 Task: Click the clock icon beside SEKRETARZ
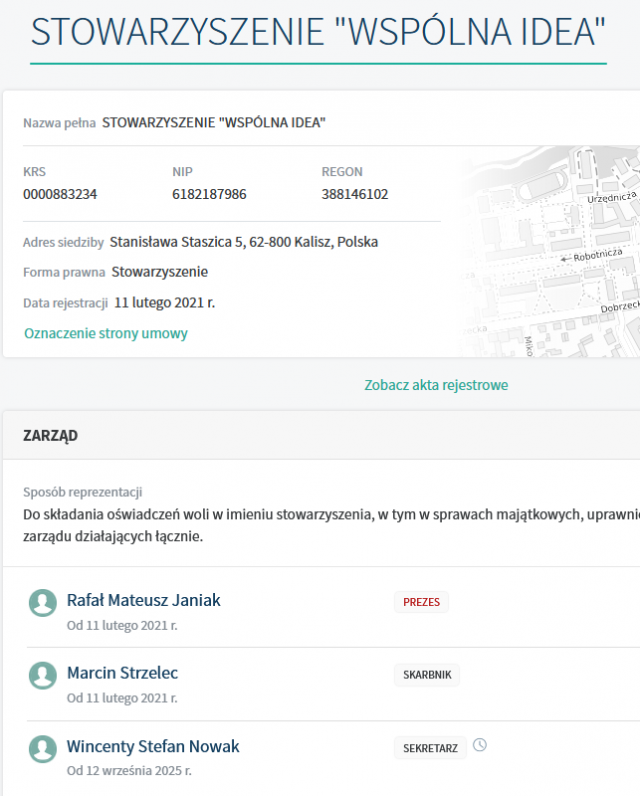[x=480, y=745]
